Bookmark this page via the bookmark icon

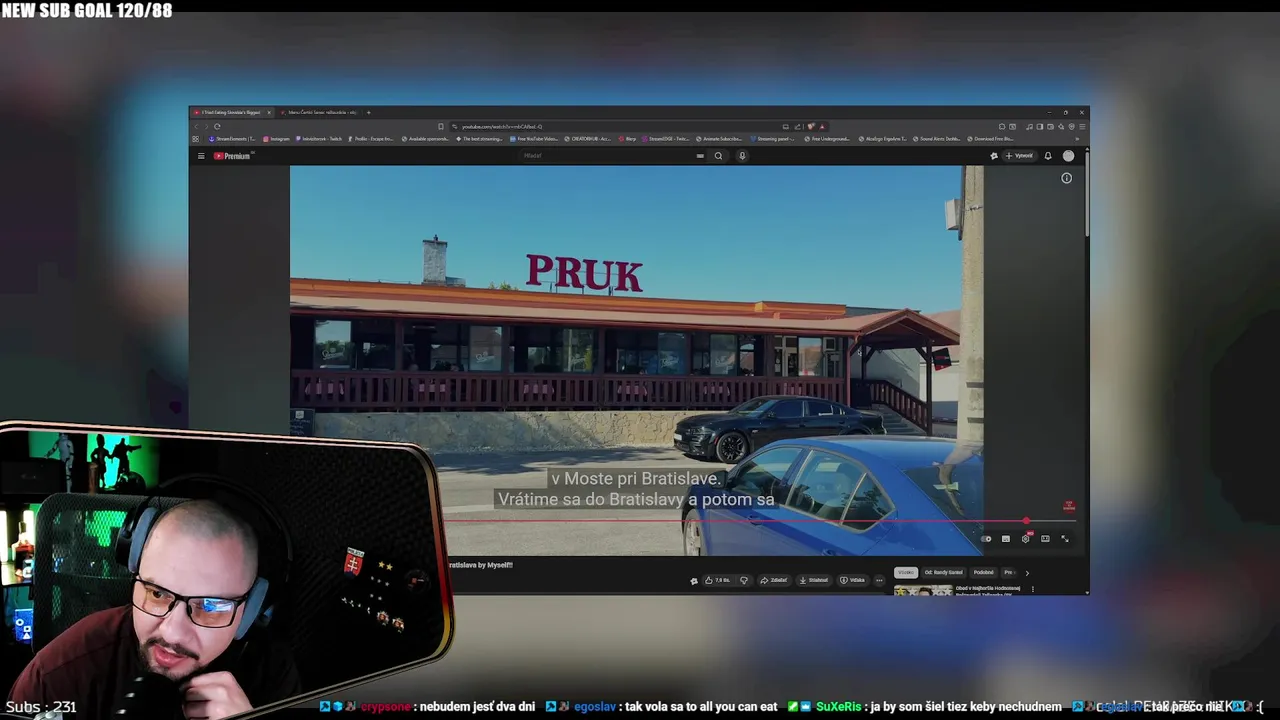[x=441, y=126]
